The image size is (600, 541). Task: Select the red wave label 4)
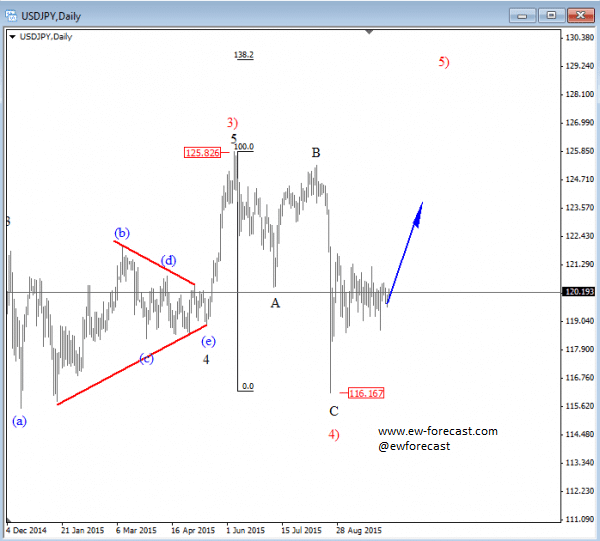pyautogui.click(x=334, y=435)
